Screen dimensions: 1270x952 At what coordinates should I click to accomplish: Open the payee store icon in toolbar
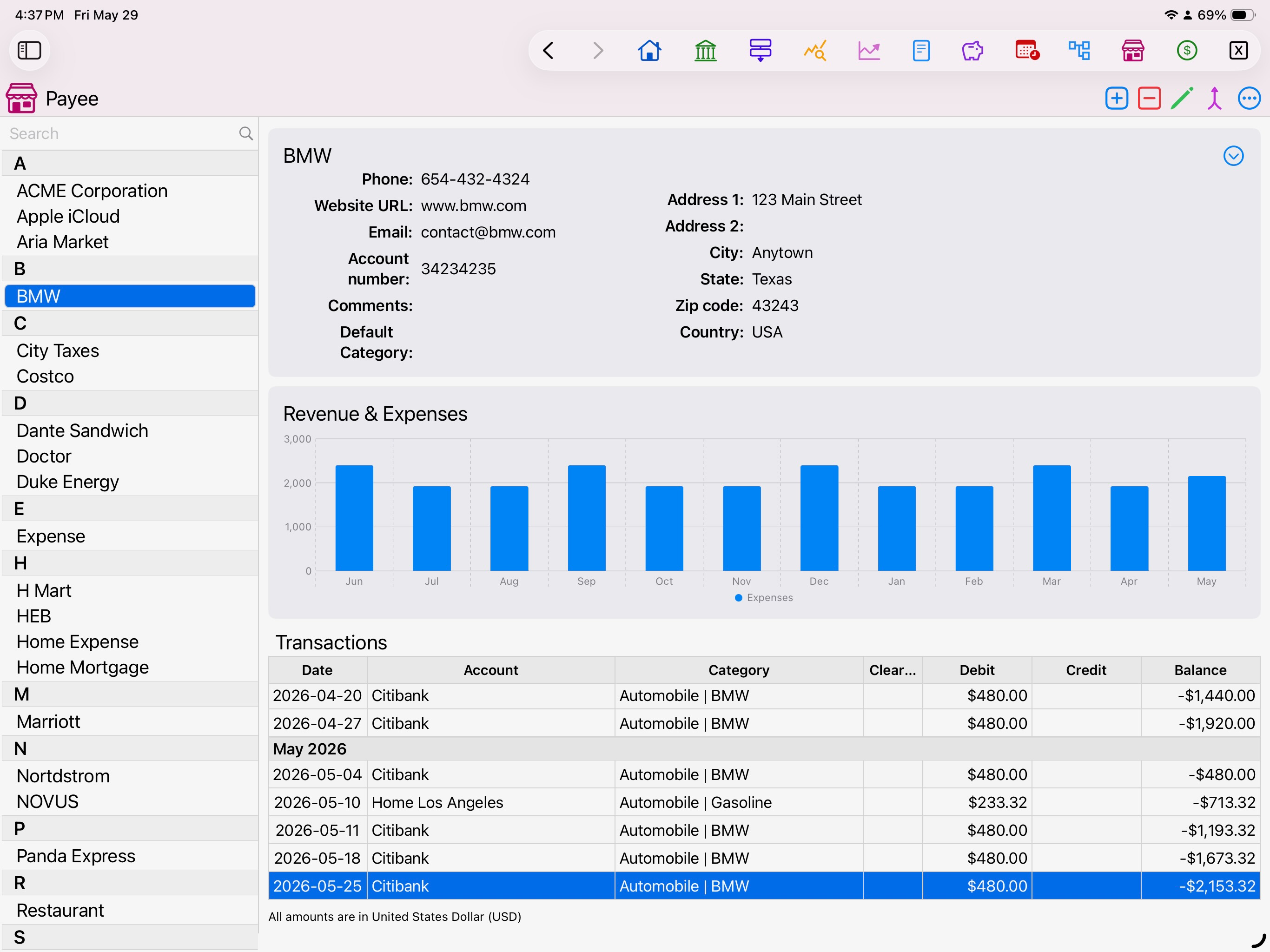point(1133,51)
